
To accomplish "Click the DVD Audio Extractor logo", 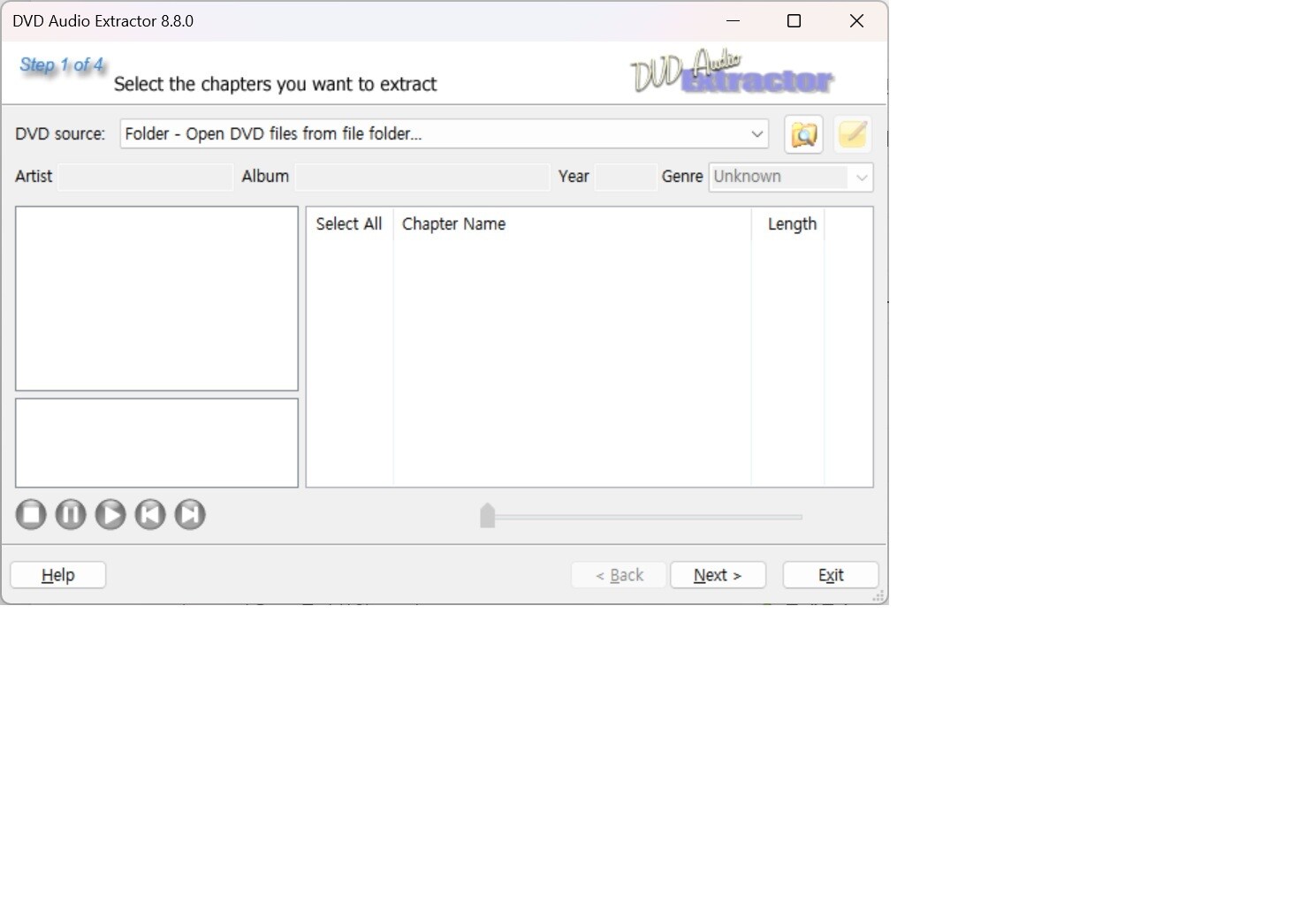I will (x=733, y=72).
